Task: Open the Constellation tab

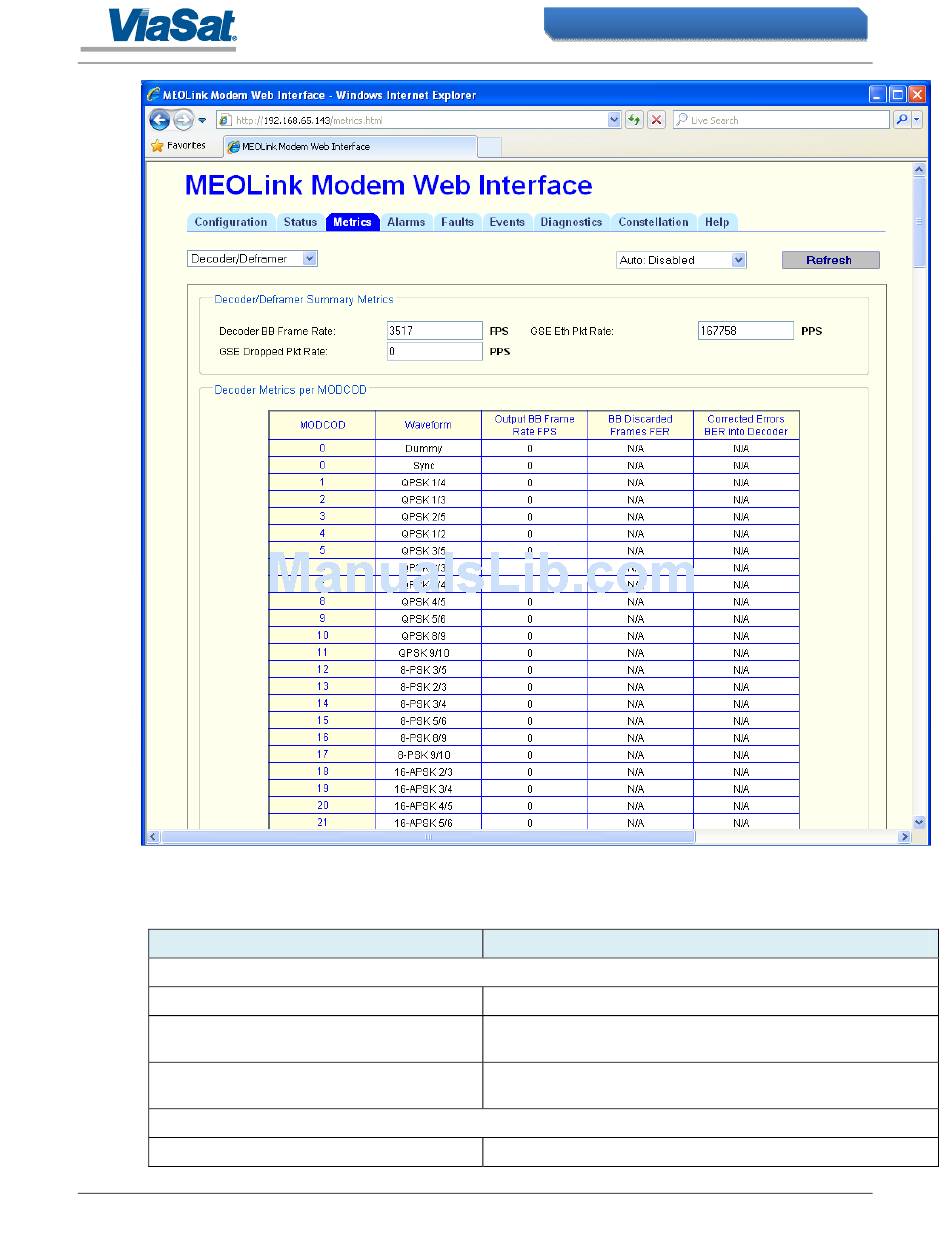Action: coord(653,222)
